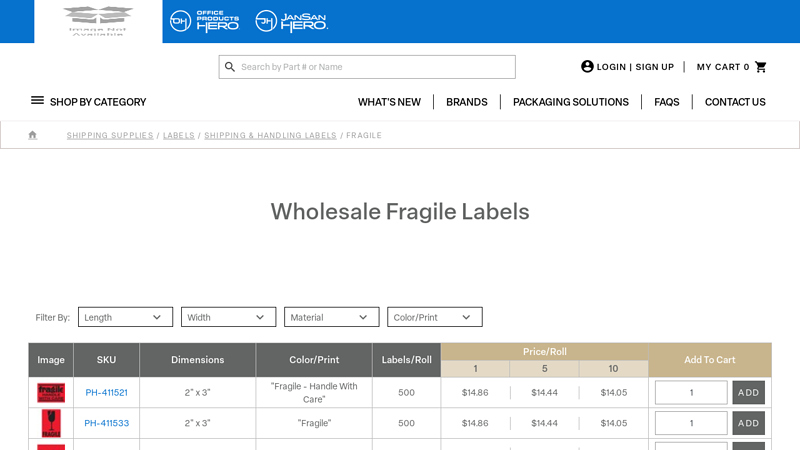Click quantity field for PH-411533
Image resolution: width=800 pixels, height=450 pixels.
(691, 423)
